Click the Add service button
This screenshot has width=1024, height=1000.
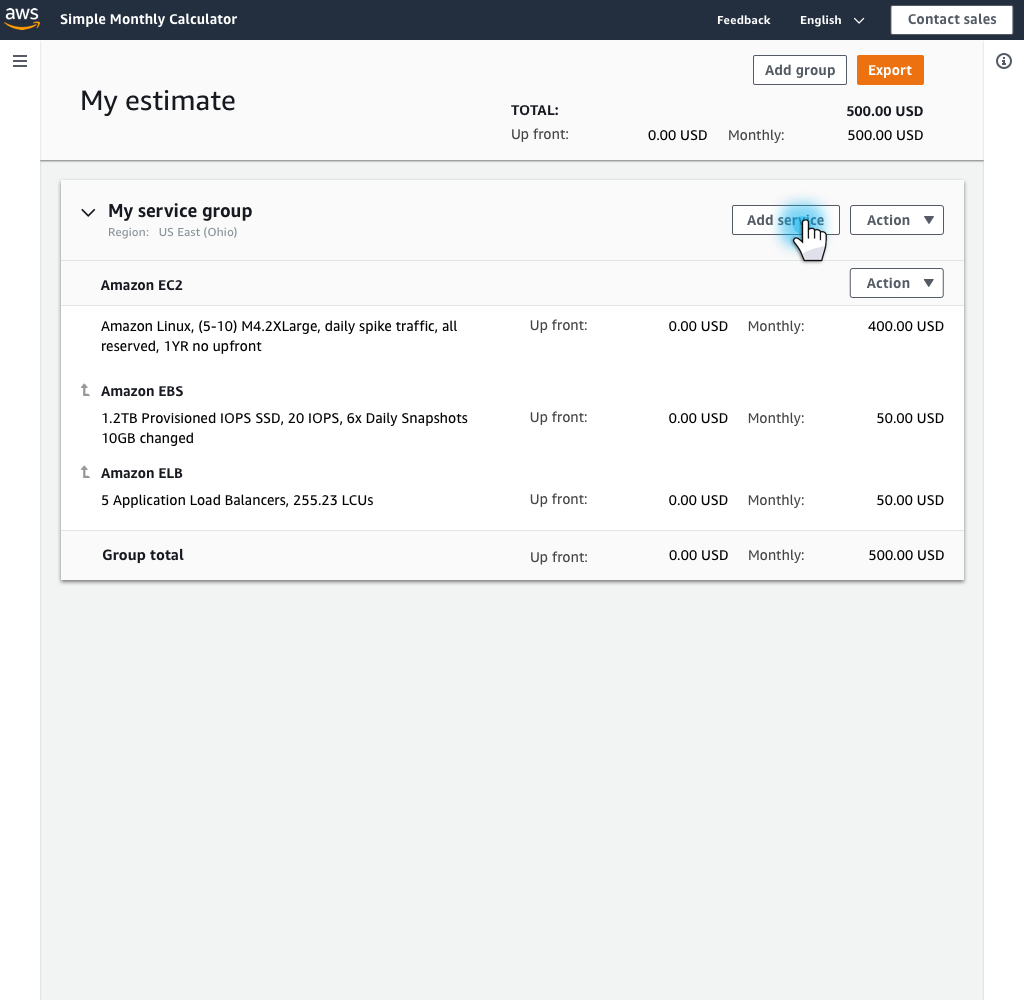click(785, 220)
